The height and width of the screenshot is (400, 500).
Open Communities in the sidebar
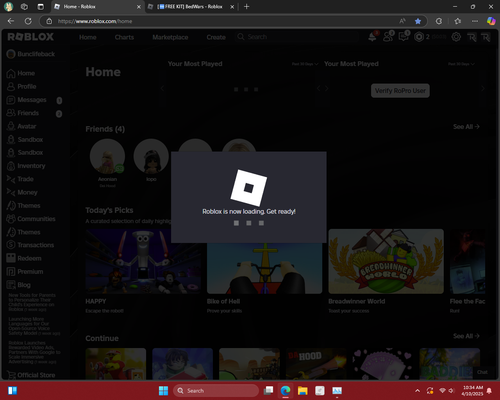[31, 219]
